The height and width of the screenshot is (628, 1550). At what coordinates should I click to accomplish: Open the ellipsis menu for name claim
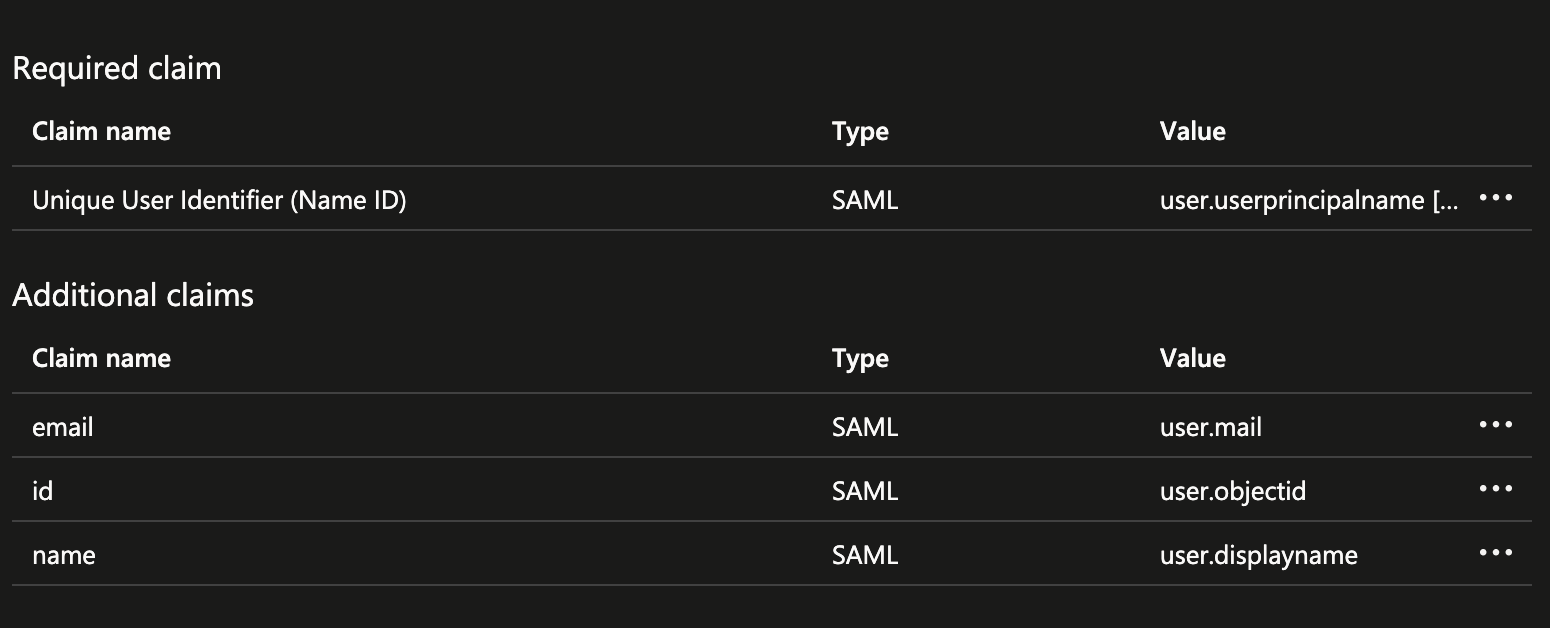[1495, 553]
